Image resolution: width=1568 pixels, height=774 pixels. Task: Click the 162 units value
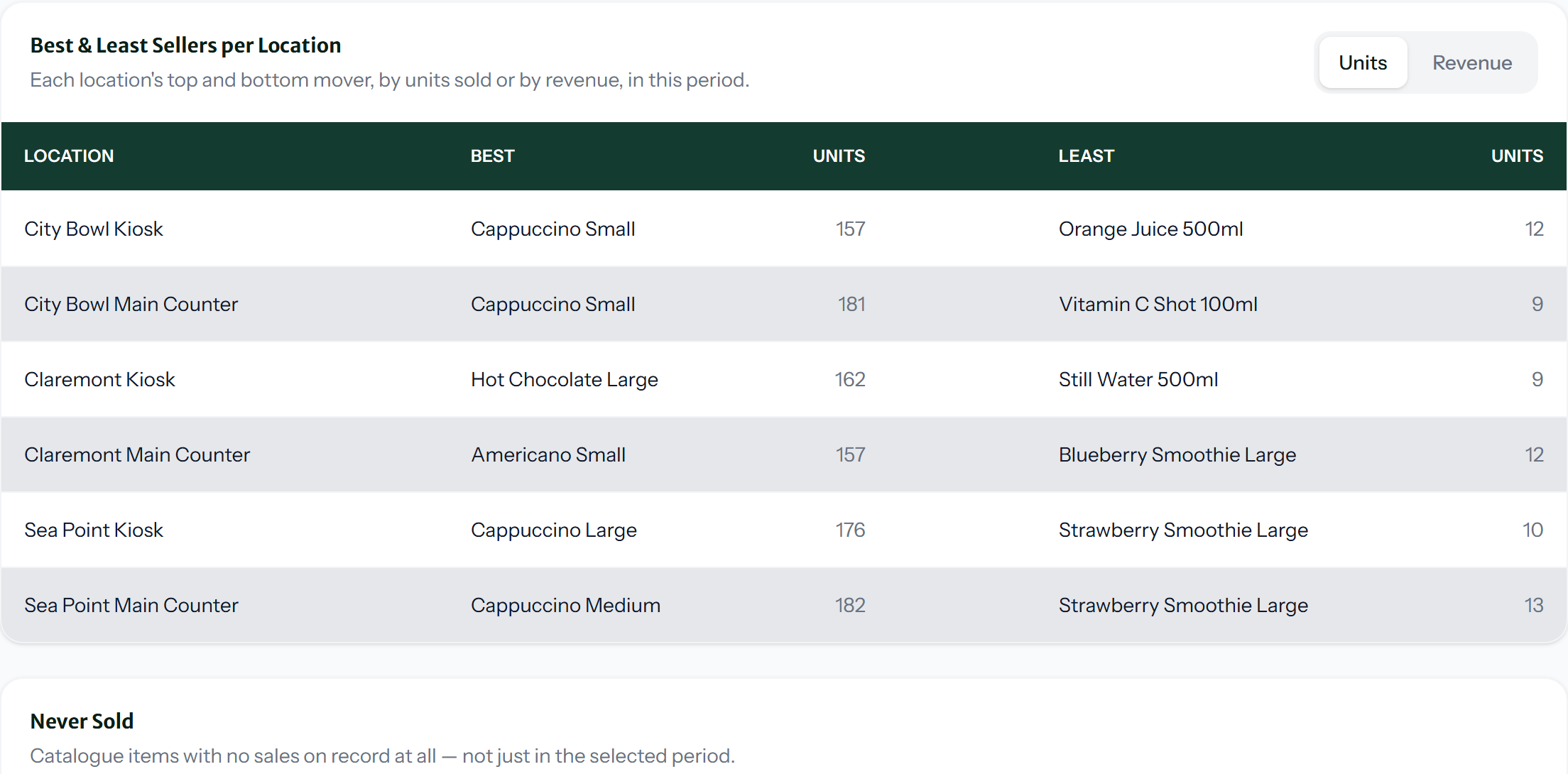[x=850, y=379]
